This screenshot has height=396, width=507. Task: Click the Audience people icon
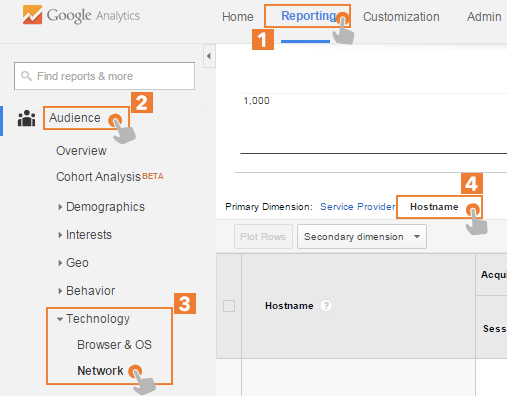pyautogui.click(x=27, y=118)
